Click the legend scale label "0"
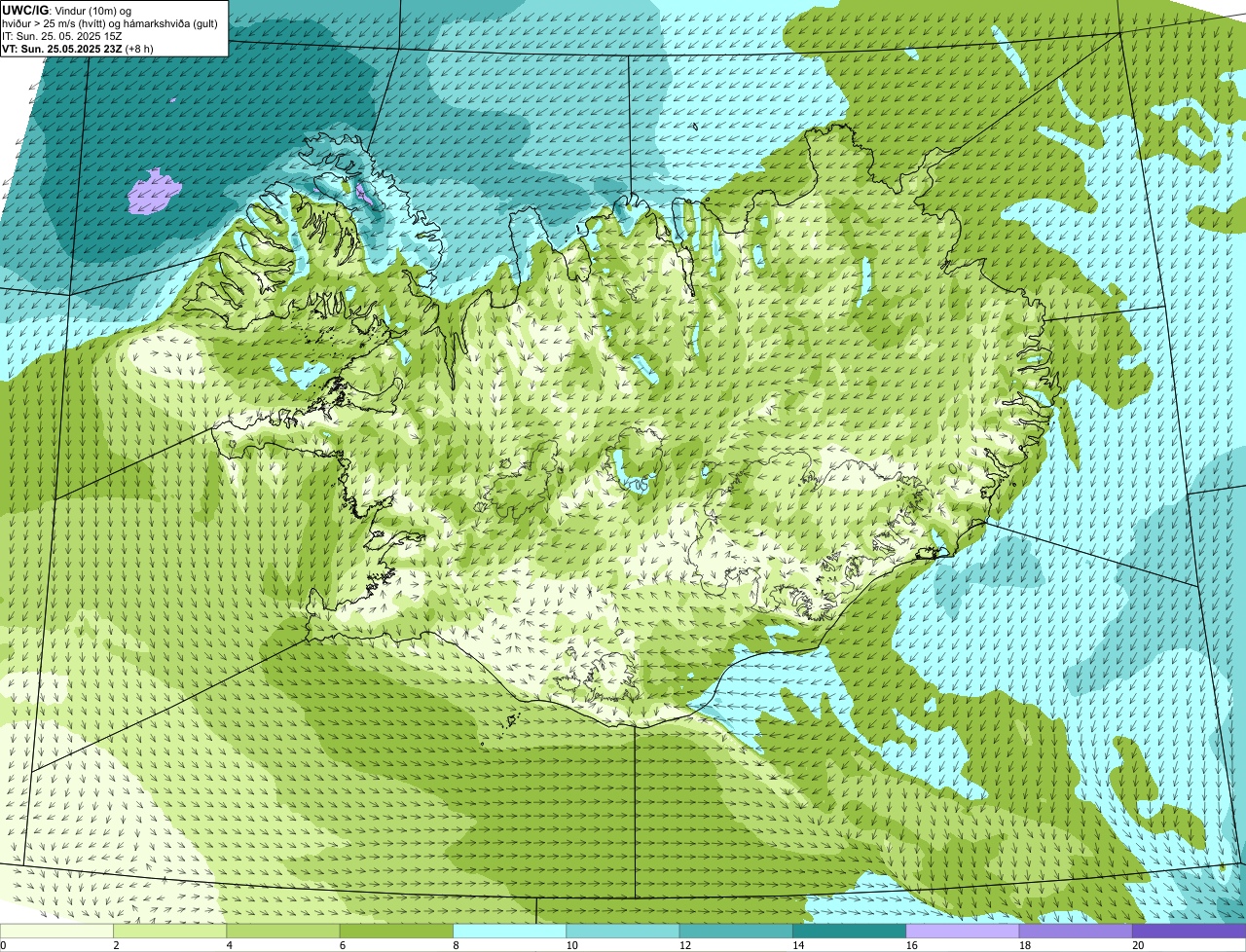 pyautogui.click(x=3, y=945)
